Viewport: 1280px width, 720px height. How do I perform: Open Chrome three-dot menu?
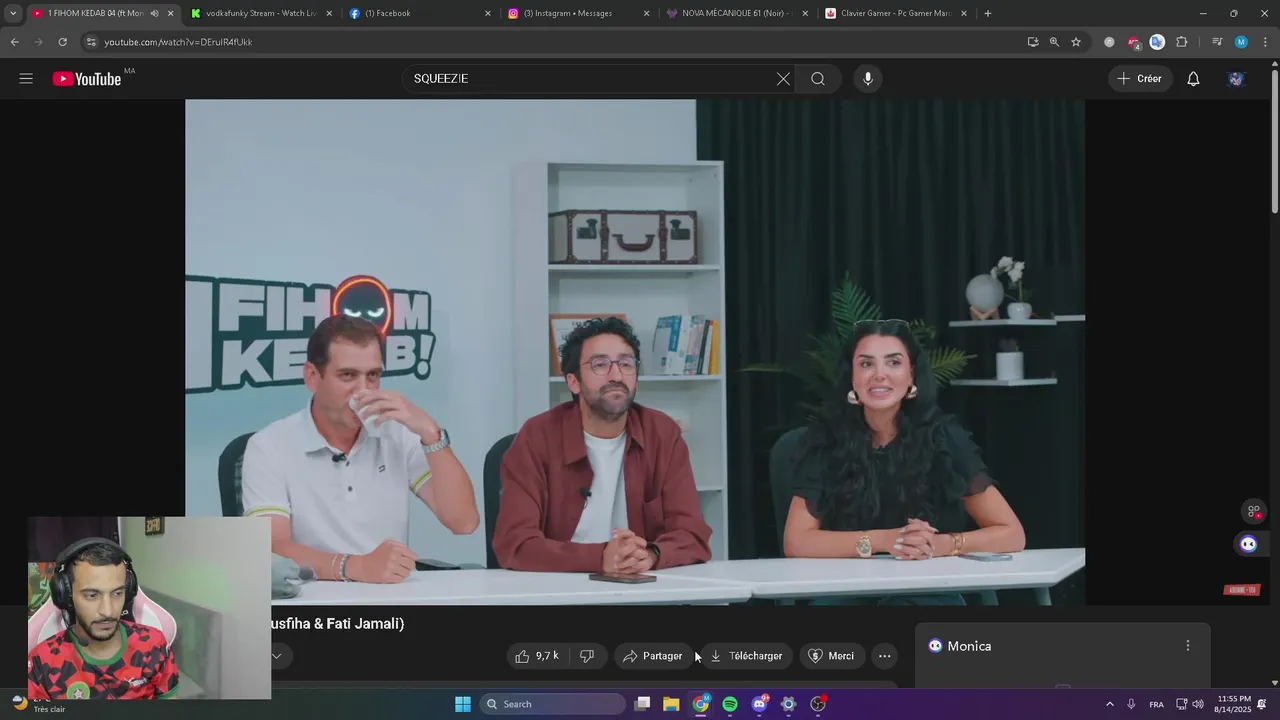pos(1265,42)
